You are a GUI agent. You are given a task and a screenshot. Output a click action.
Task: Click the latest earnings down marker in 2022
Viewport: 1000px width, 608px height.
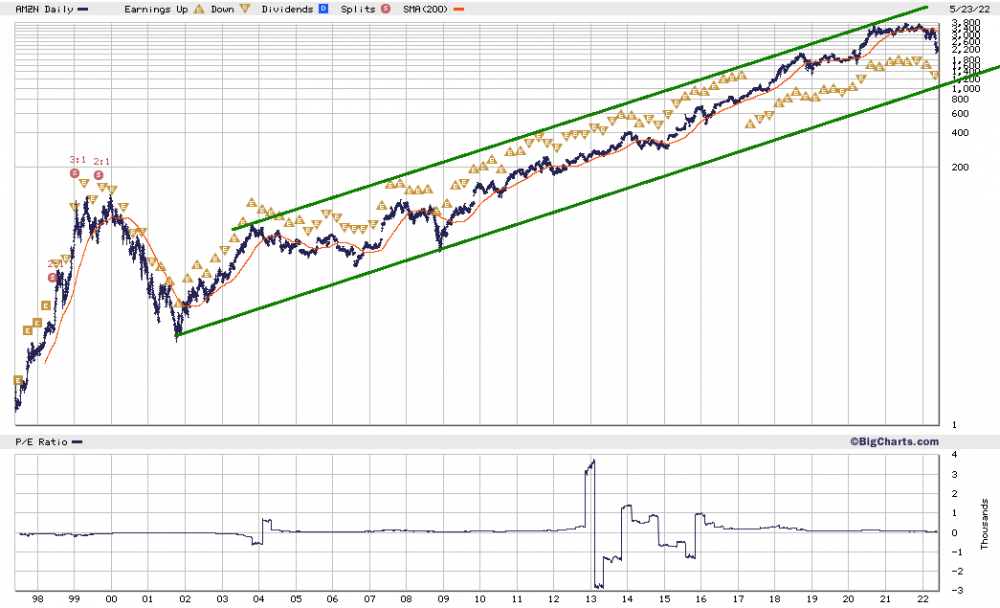[935, 75]
